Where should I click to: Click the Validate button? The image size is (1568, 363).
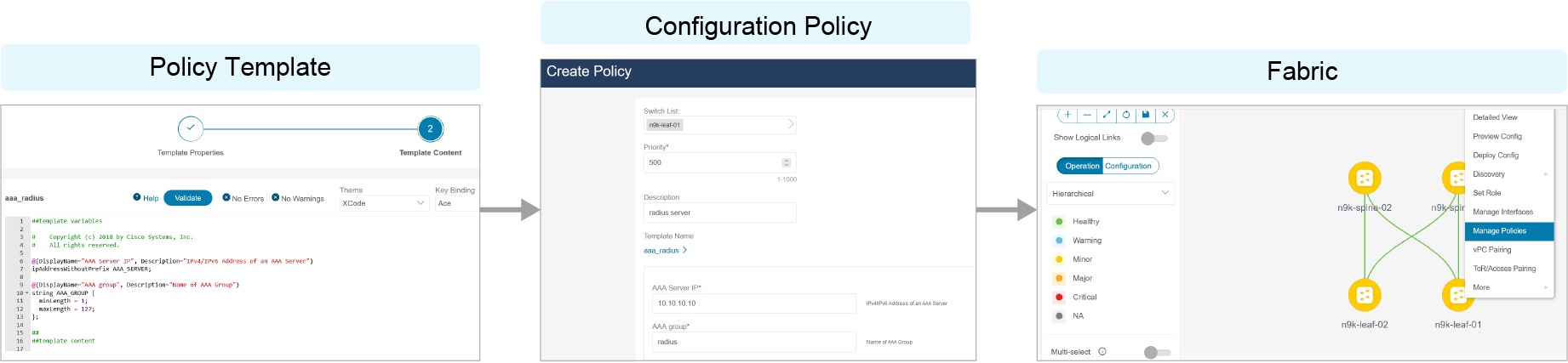188,198
